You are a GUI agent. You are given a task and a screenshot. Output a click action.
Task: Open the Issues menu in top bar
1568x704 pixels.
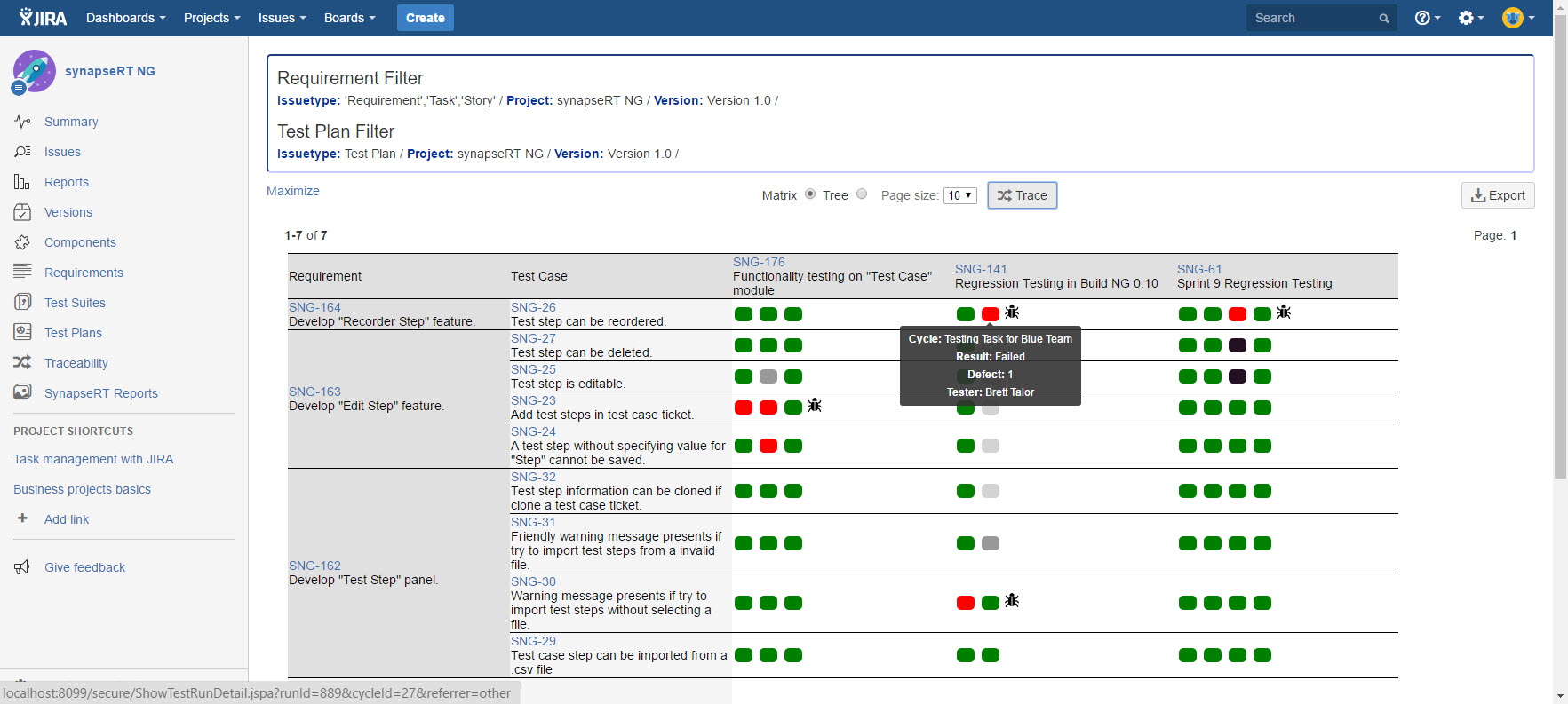coord(282,18)
